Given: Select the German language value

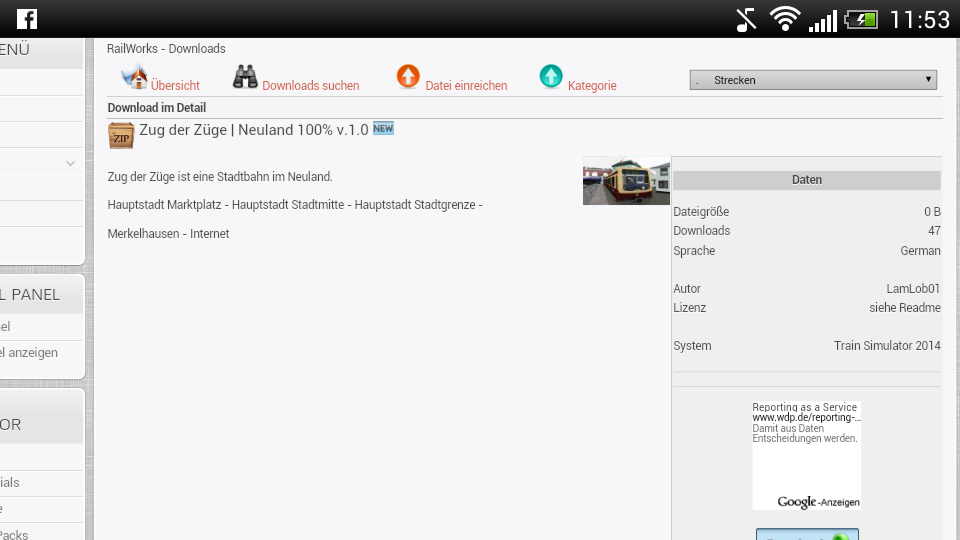Looking at the screenshot, I should (920, 250).
